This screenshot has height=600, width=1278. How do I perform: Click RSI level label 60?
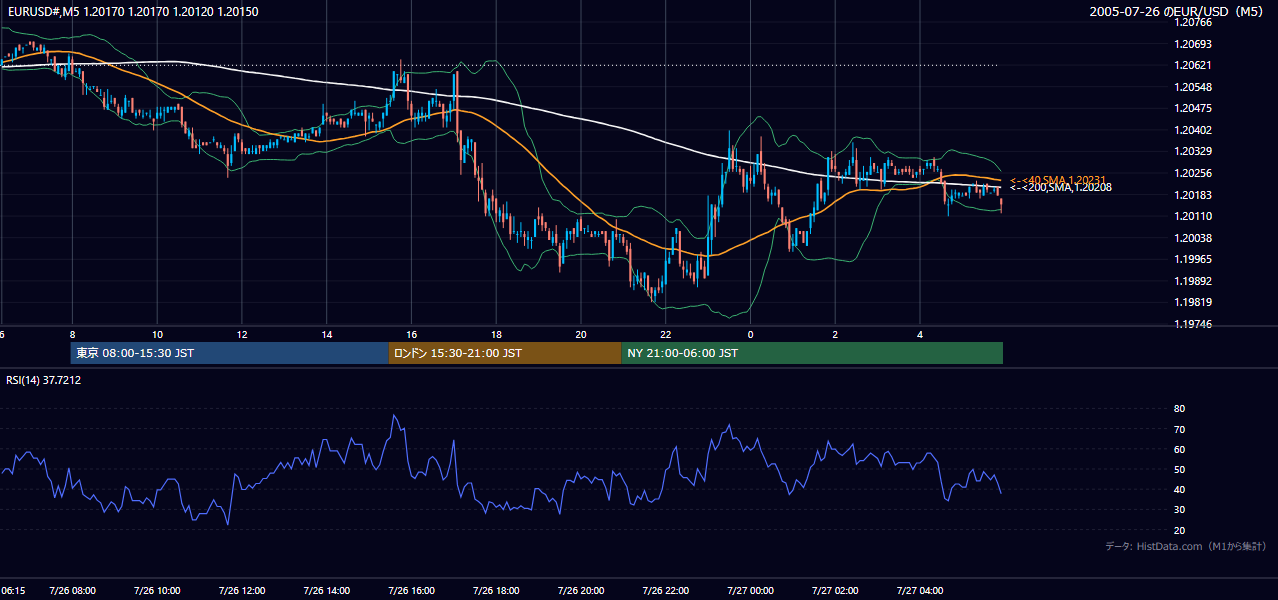point(1179,449)
